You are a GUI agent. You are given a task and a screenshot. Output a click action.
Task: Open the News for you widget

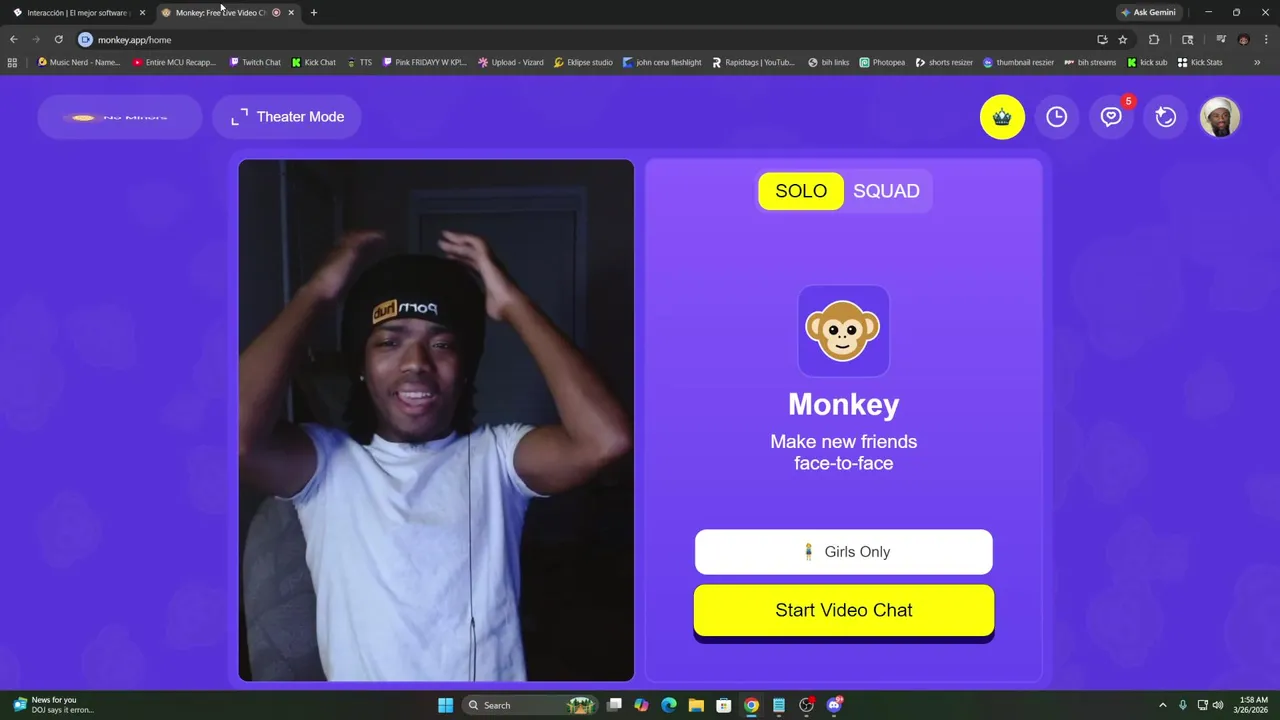coord(54,705)
